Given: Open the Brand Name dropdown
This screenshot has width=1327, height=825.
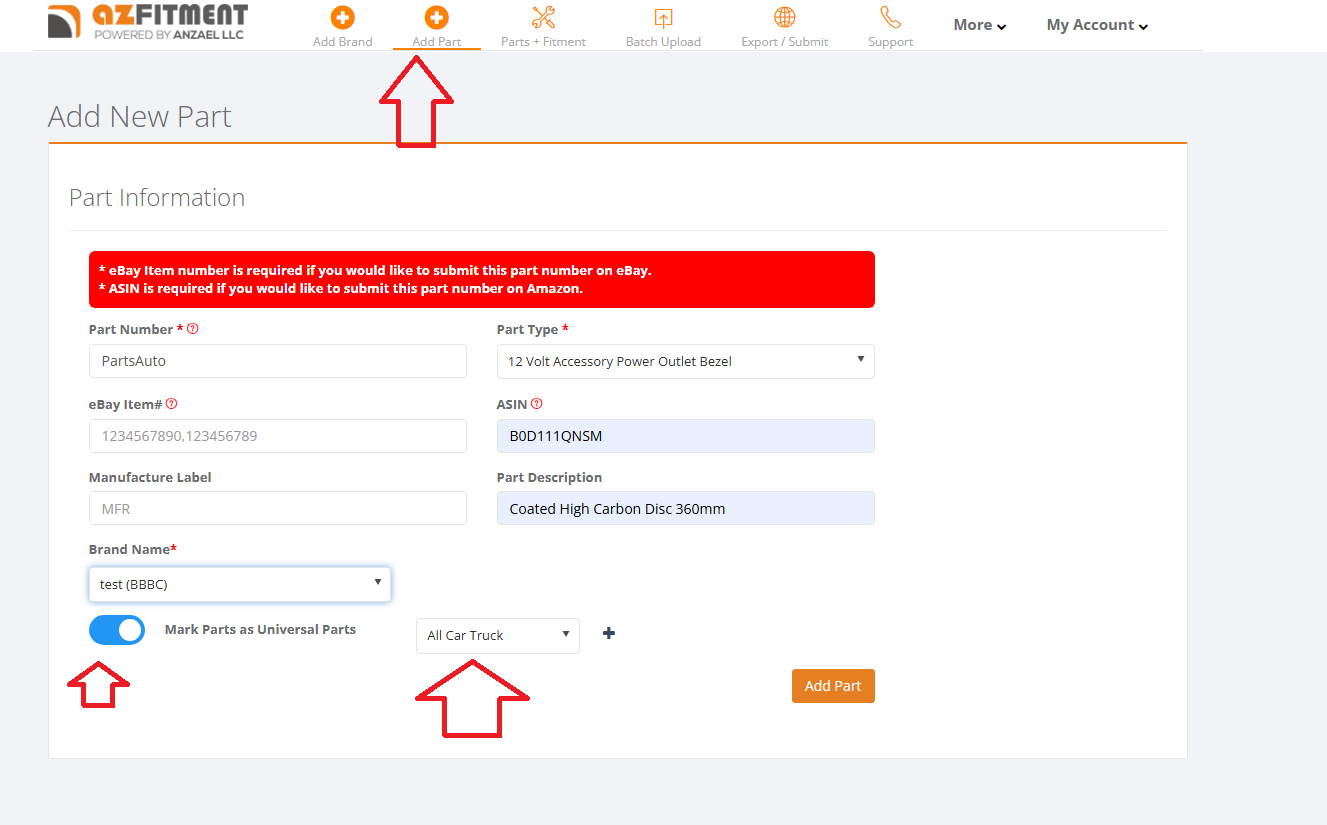Looking at the screenshot, I should tap(240, 583).
